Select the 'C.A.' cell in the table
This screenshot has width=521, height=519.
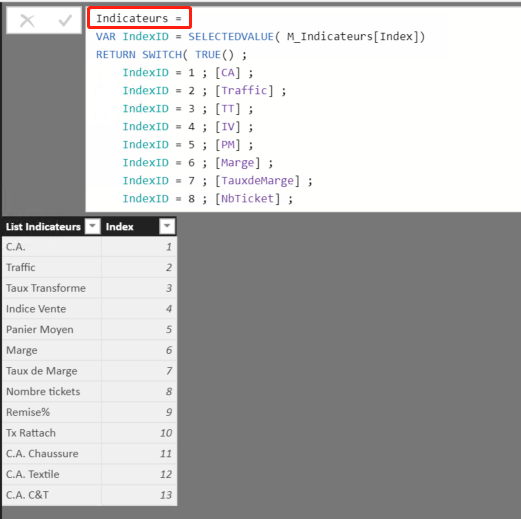coord(52,247)
